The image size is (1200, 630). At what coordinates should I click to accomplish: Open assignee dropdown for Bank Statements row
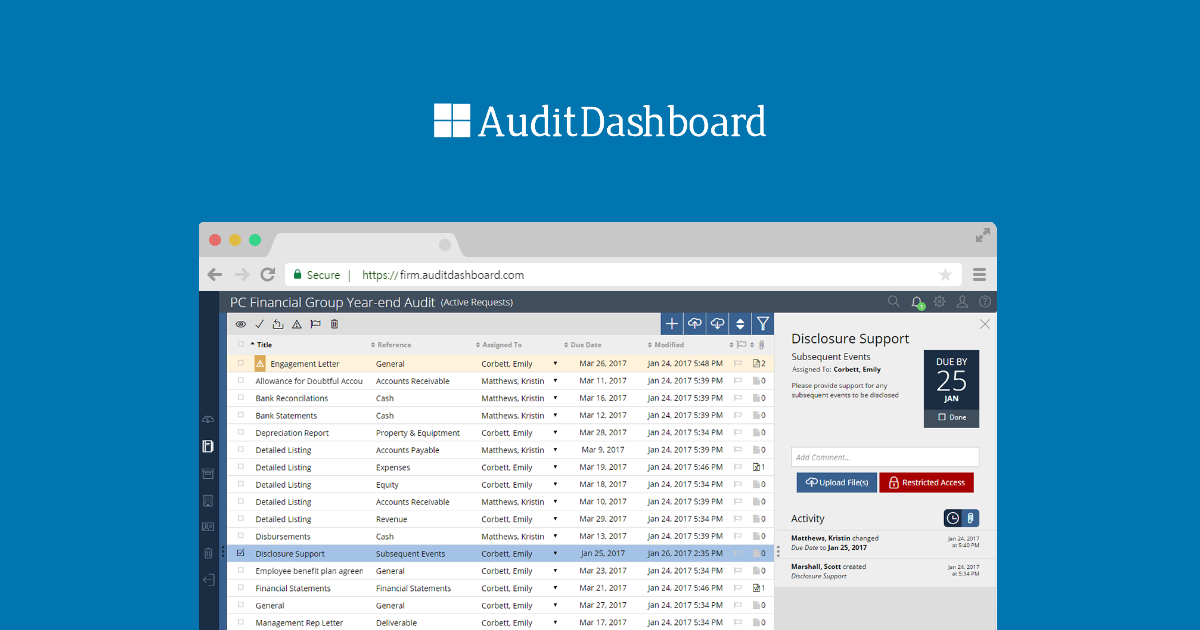click(x=555, y=416)
